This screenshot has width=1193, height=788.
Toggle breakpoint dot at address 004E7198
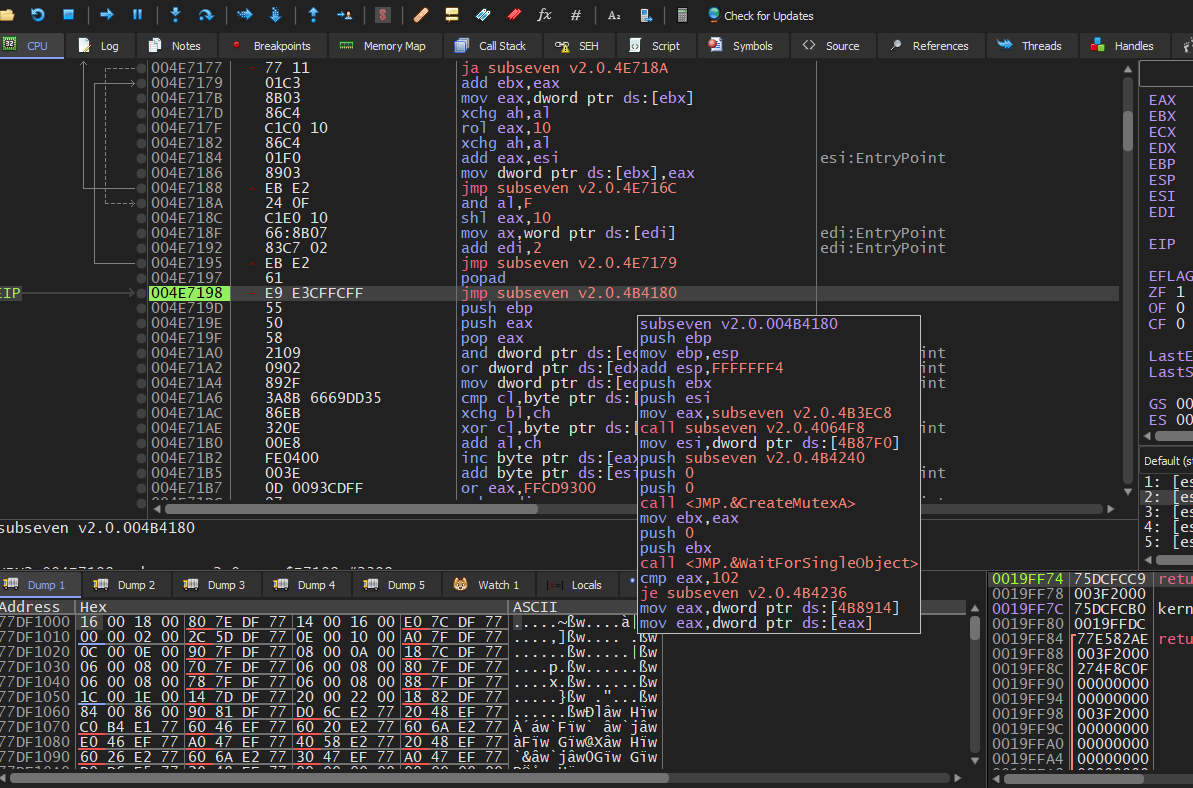pos(141,293)
